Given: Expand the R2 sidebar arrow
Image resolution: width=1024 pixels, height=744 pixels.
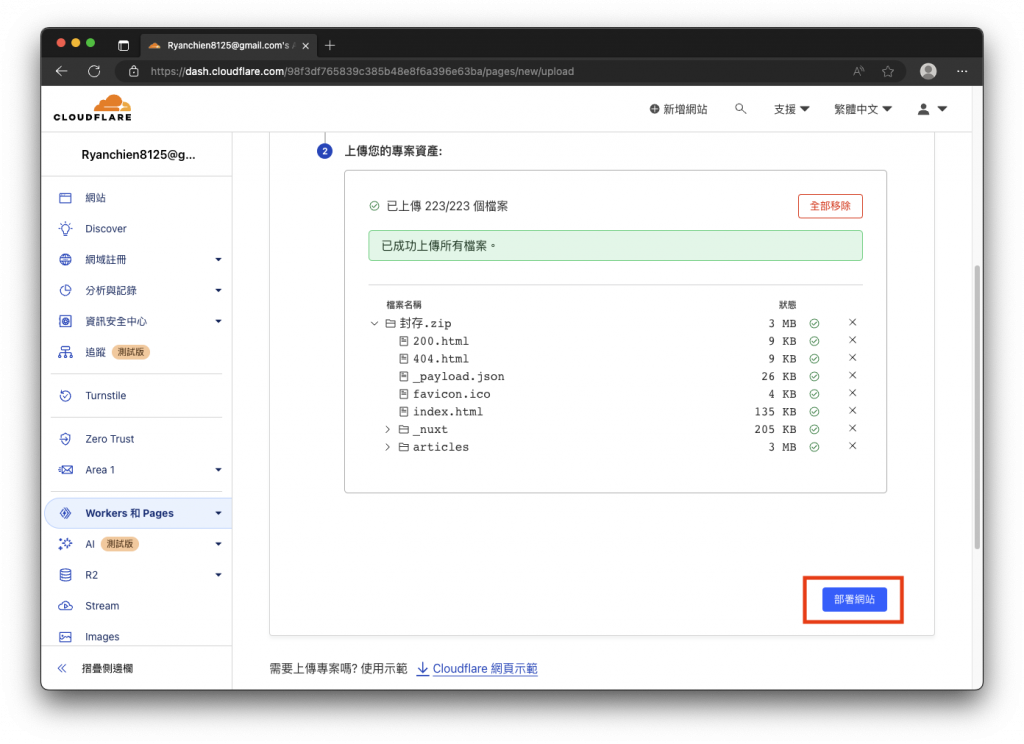Looking at the screenshot, I should pos(218,575).
